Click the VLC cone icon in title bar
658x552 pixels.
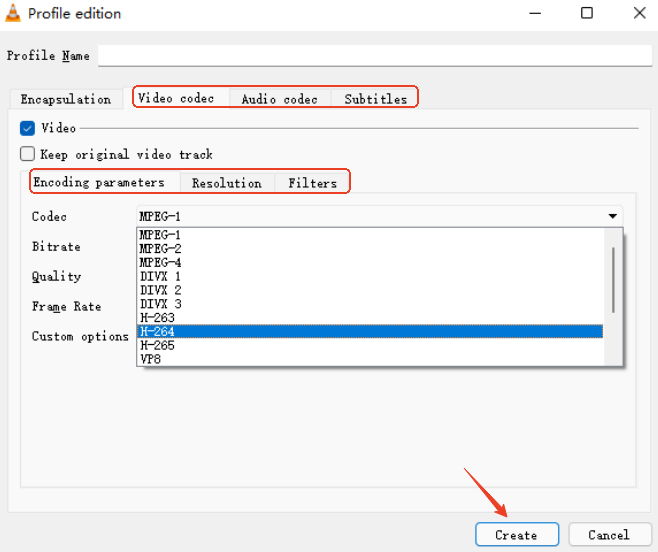13,14
